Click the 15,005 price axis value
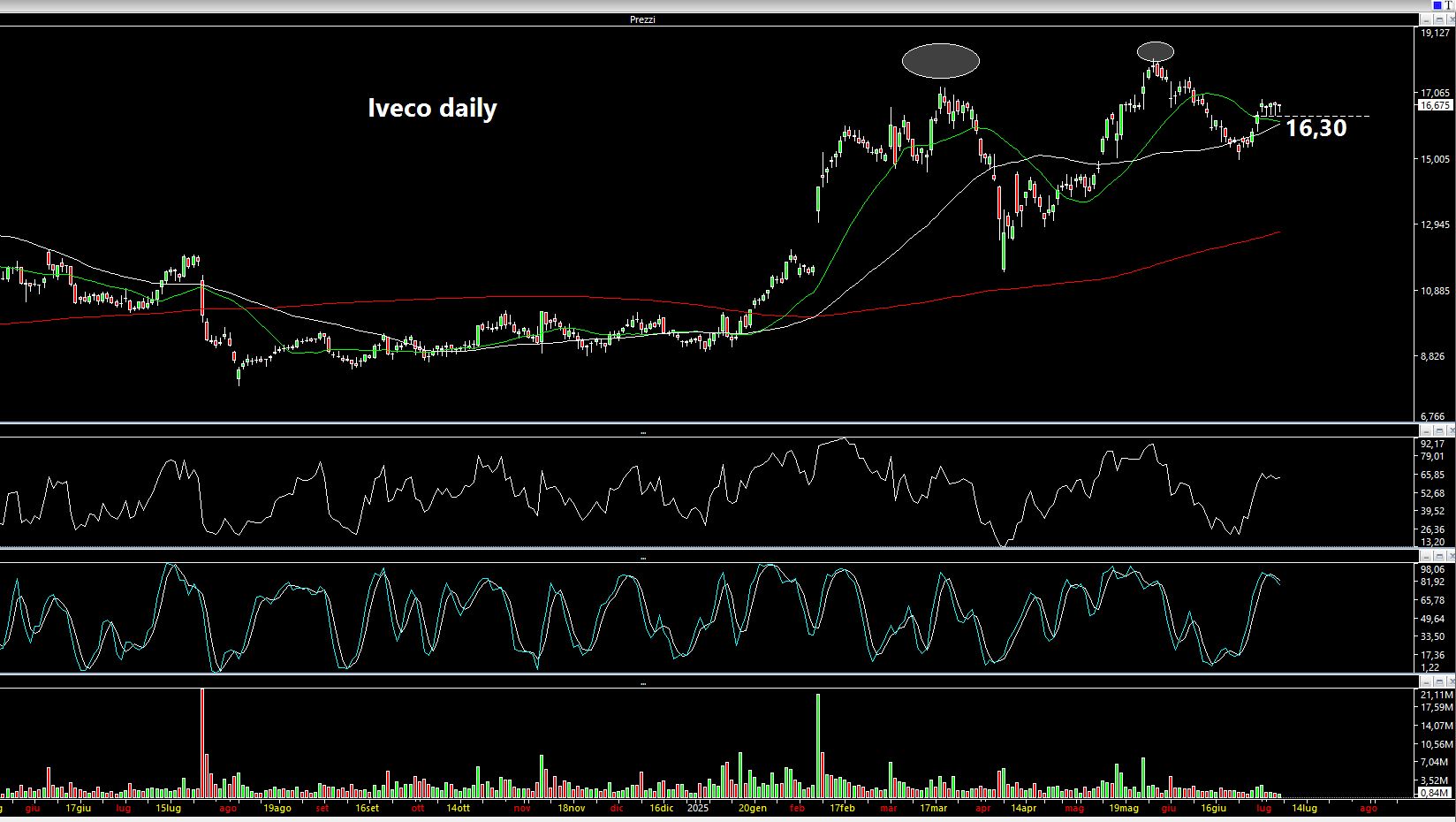The width and height of the screenshot is (1456, 822). coord(1435,159)
